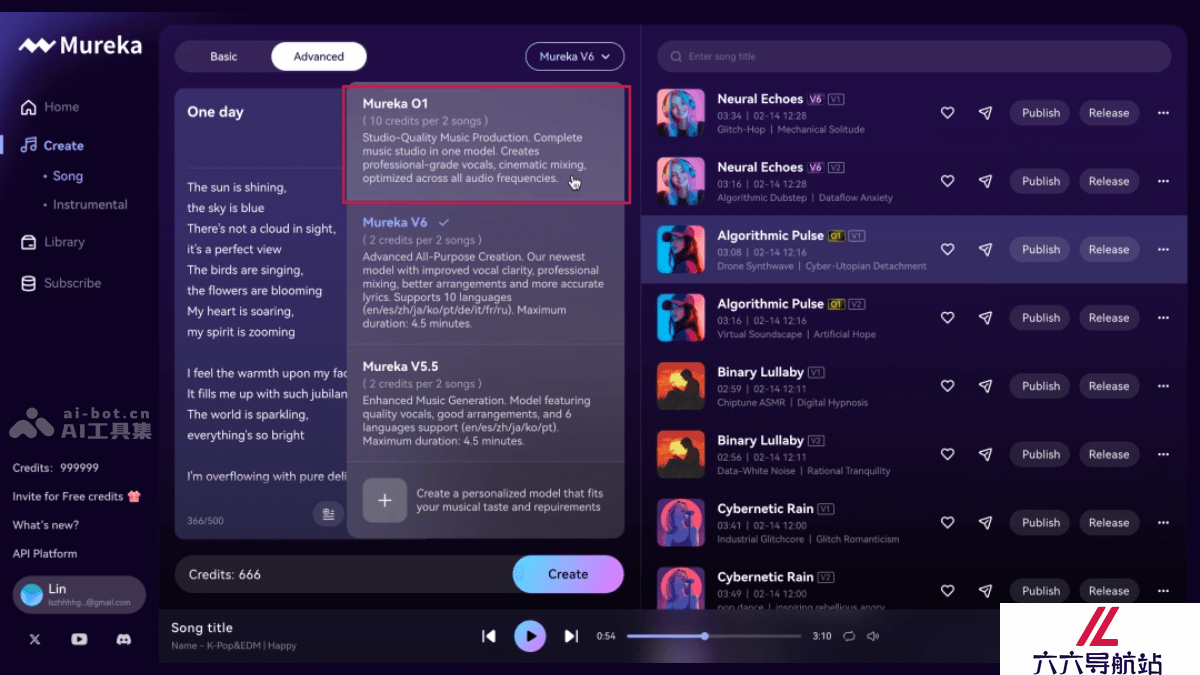This screenshot has height=675, width=1200.
Task: Click the Mureka logo
Action: pos(80,45)
